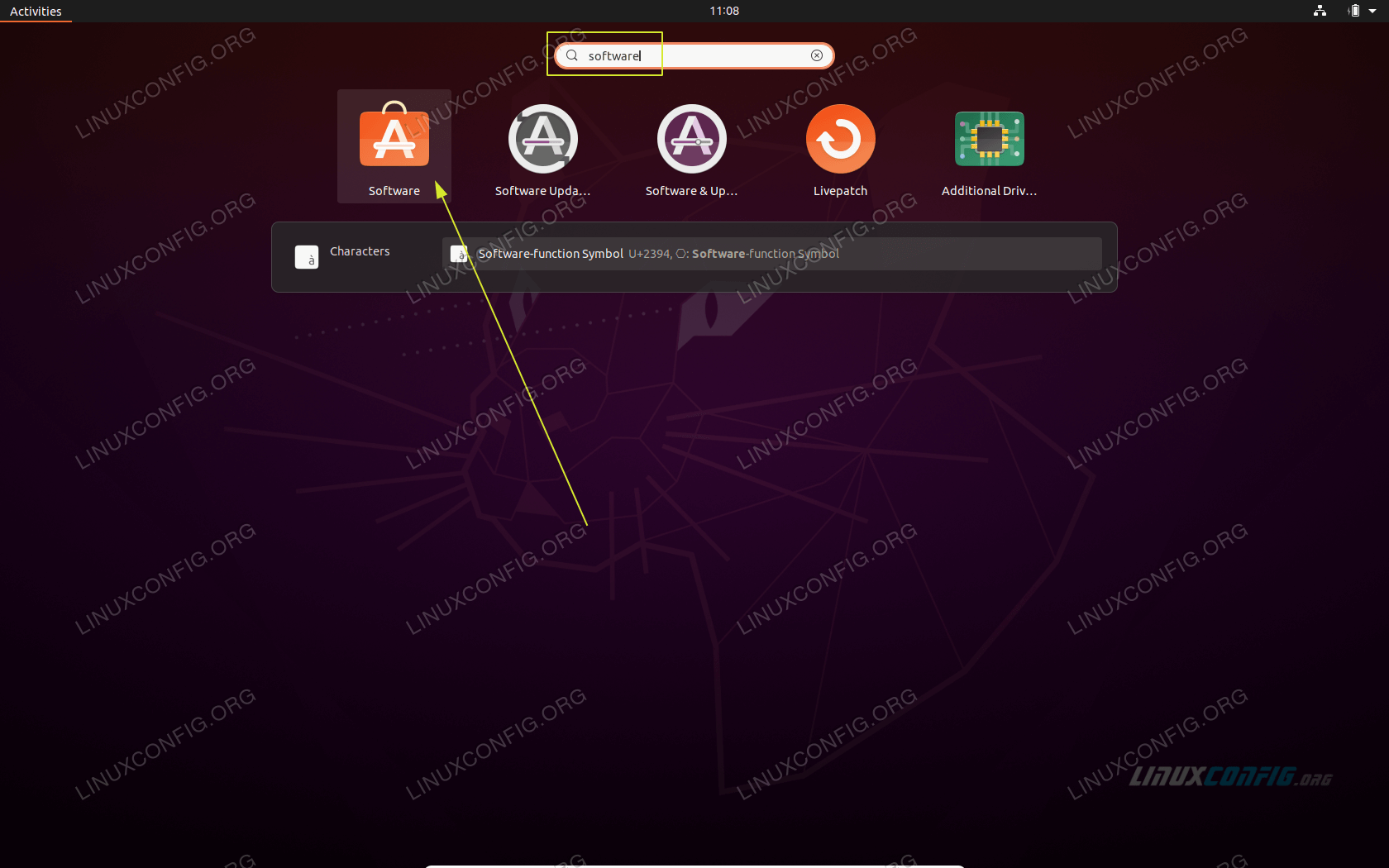Select the Software-function Symbol character result

(772, 254)
